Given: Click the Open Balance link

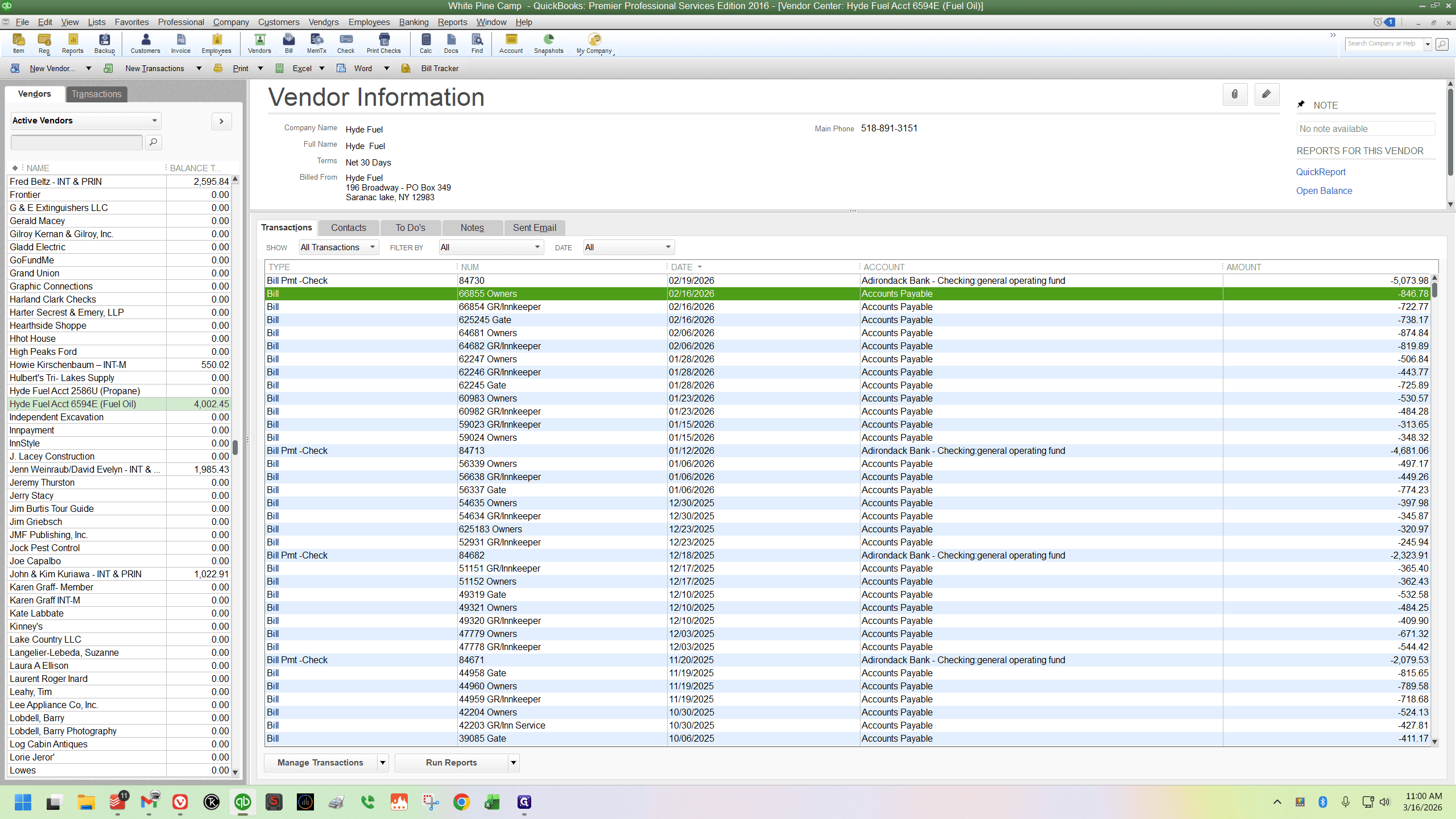Looking at the screenshot, I should click(1324, 191).
